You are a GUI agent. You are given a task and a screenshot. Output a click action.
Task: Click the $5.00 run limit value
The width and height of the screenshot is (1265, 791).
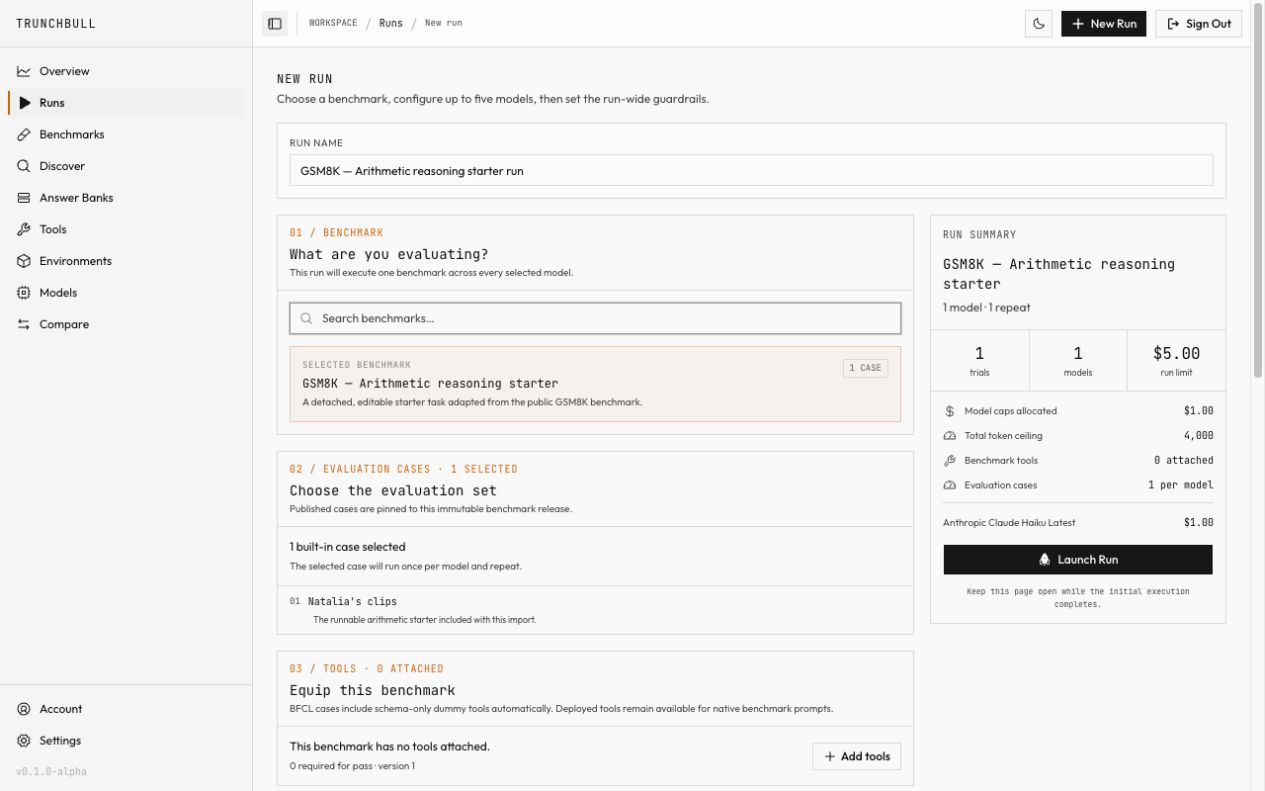(1176, 353)
